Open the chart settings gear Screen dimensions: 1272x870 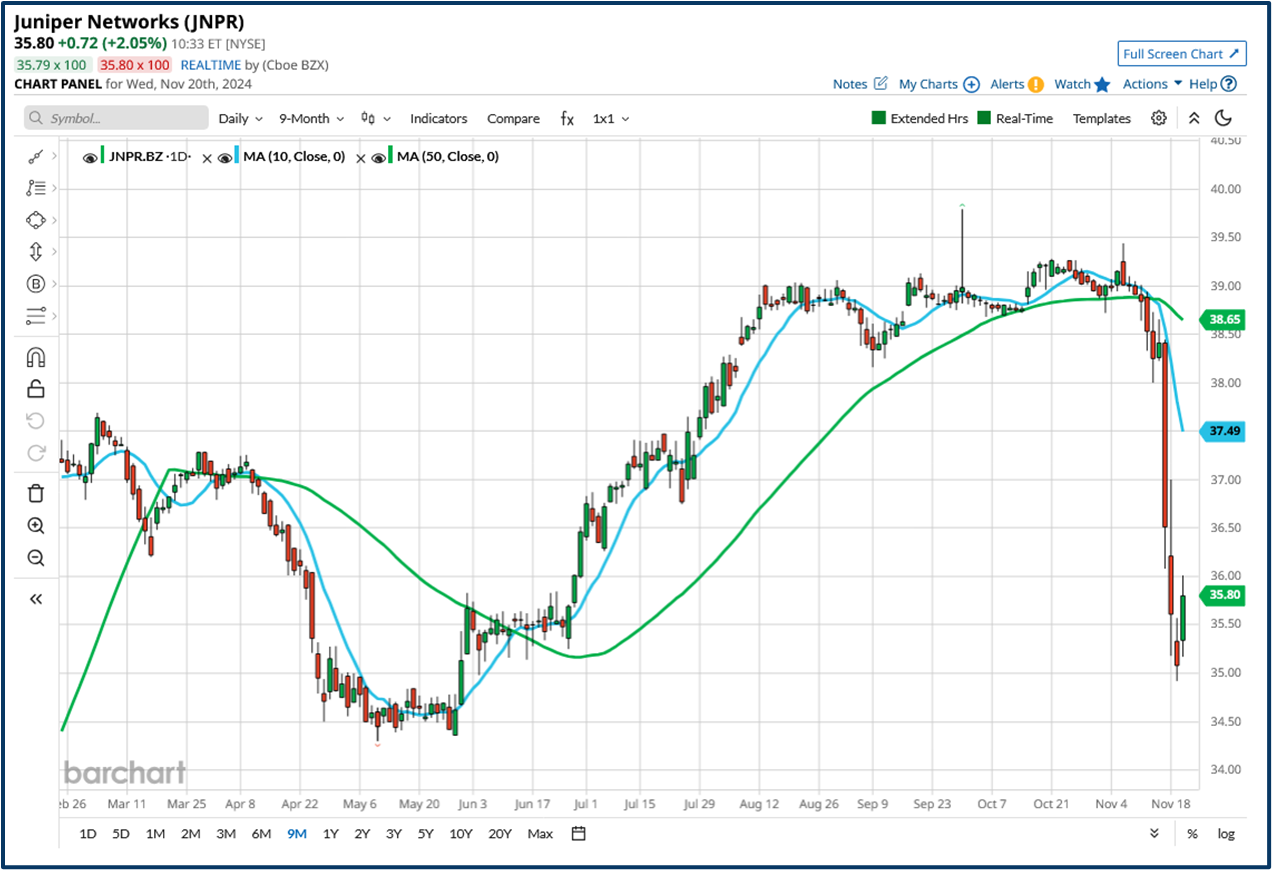(1158, 117)
